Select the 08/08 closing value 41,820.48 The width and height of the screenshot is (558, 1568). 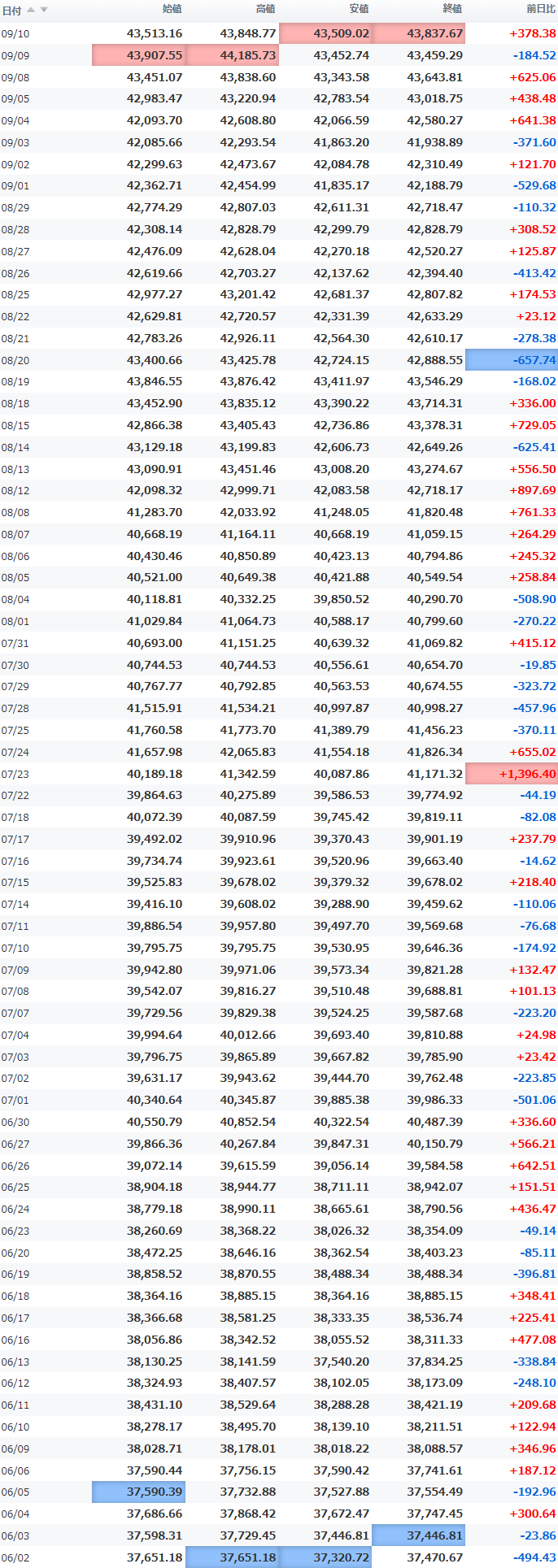point(435,513)
